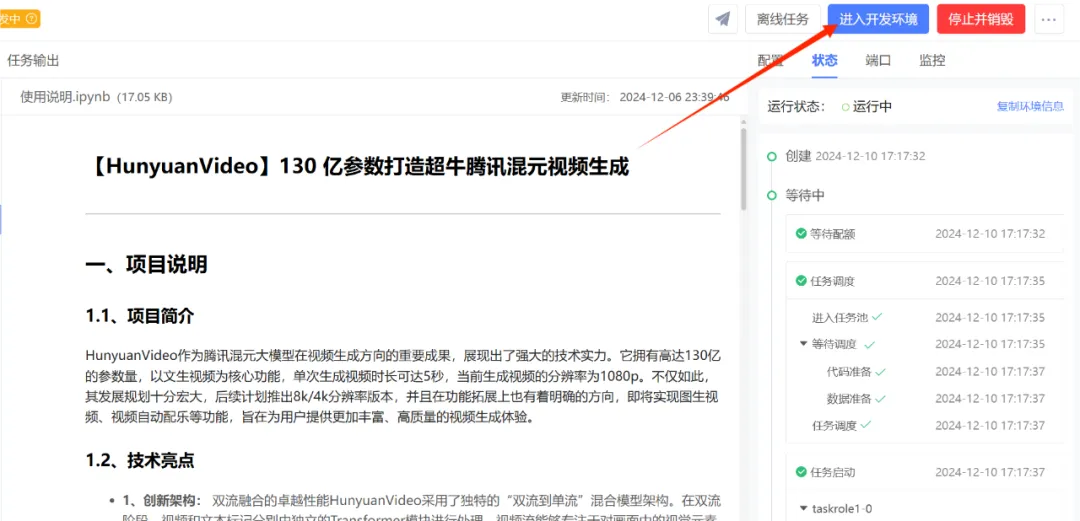Switch to the 端口 tab
This screenshot has height=521, width=1080.
pyautogui.click(x=878, y=61)
